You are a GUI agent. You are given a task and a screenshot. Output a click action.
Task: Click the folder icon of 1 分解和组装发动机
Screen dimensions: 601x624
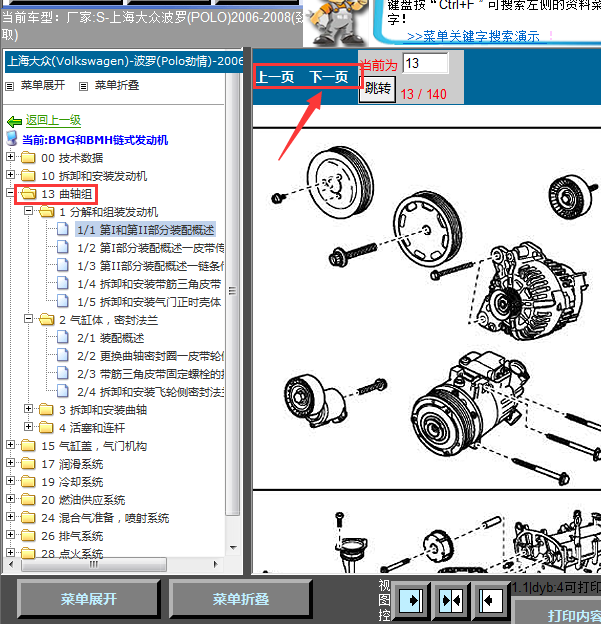coord(46,211)
